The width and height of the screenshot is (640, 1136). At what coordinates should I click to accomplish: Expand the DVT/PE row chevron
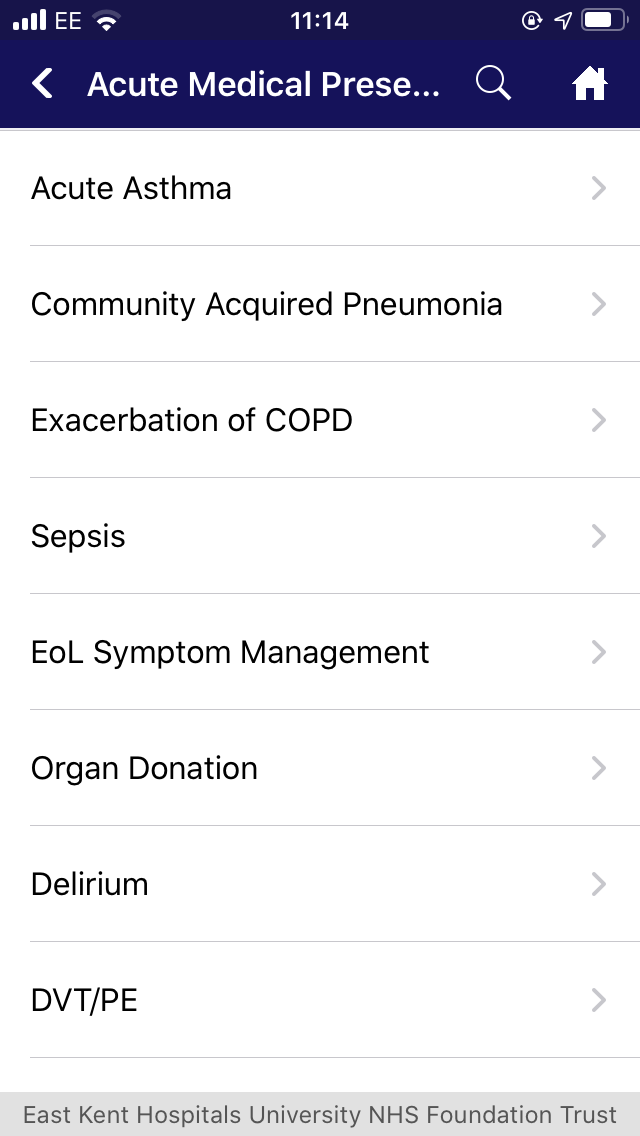click(599, 1000)
